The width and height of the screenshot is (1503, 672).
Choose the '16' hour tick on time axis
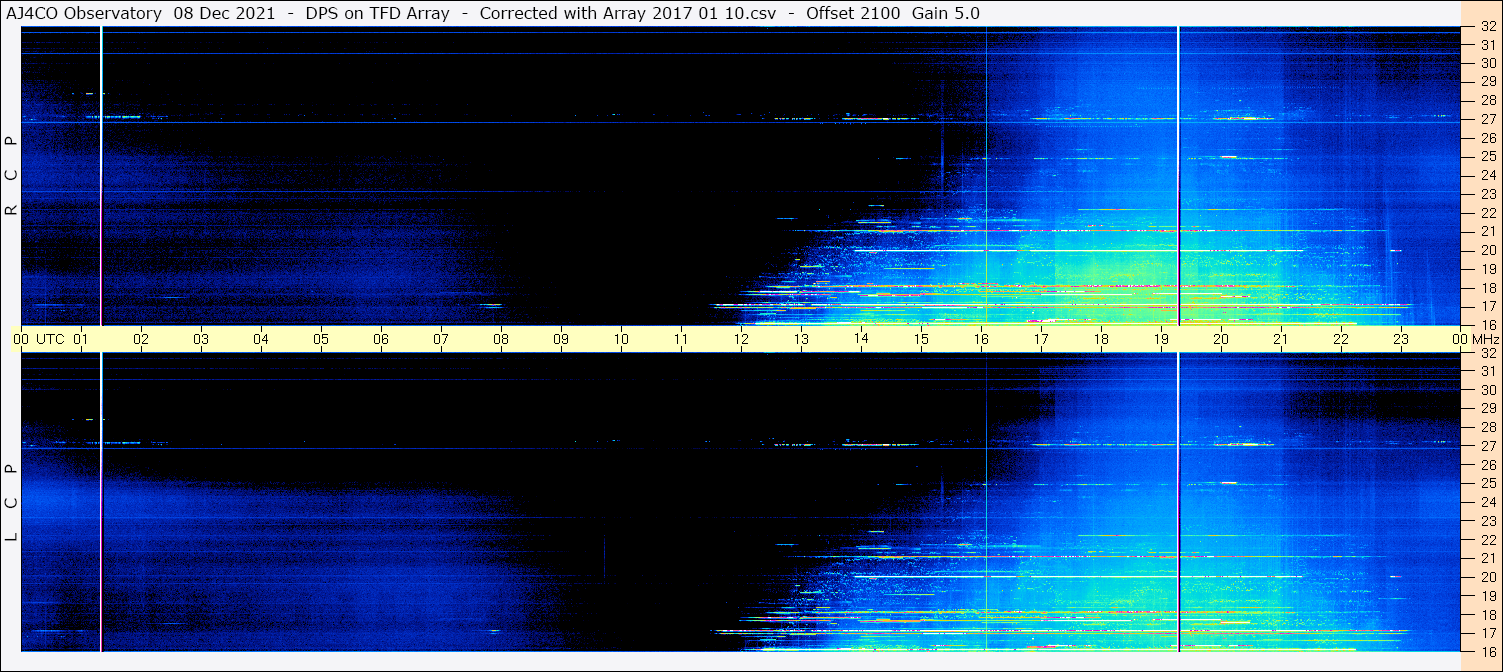(981, 339)
